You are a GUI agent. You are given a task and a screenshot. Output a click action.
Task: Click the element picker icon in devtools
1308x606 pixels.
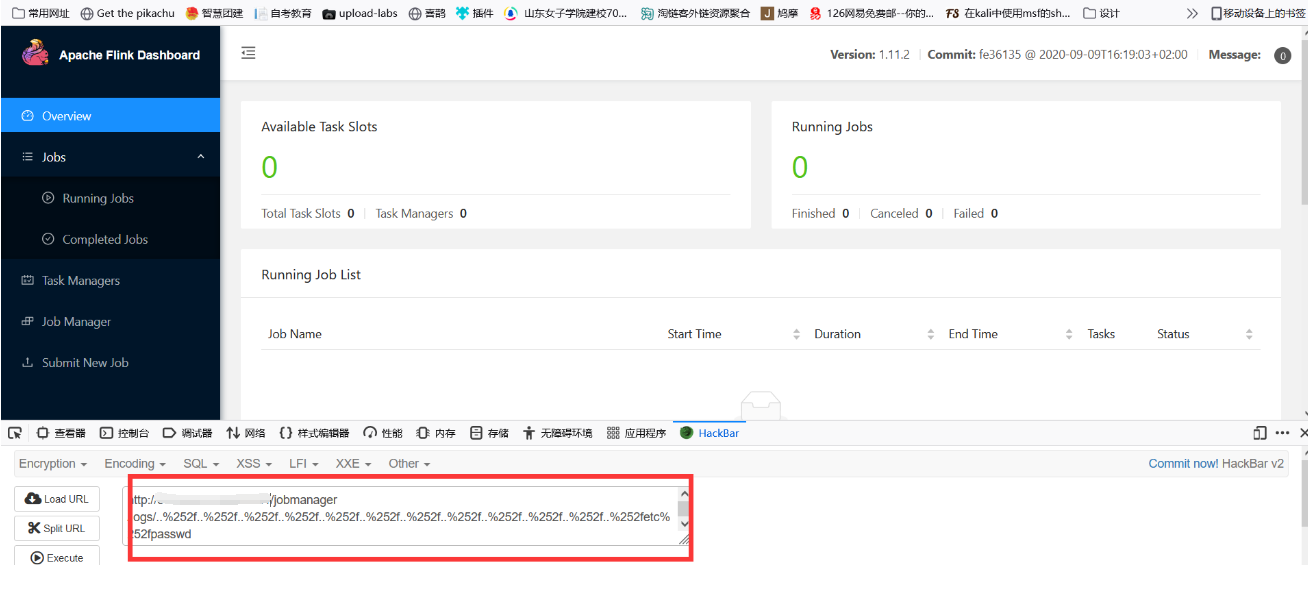click(14, 432)
